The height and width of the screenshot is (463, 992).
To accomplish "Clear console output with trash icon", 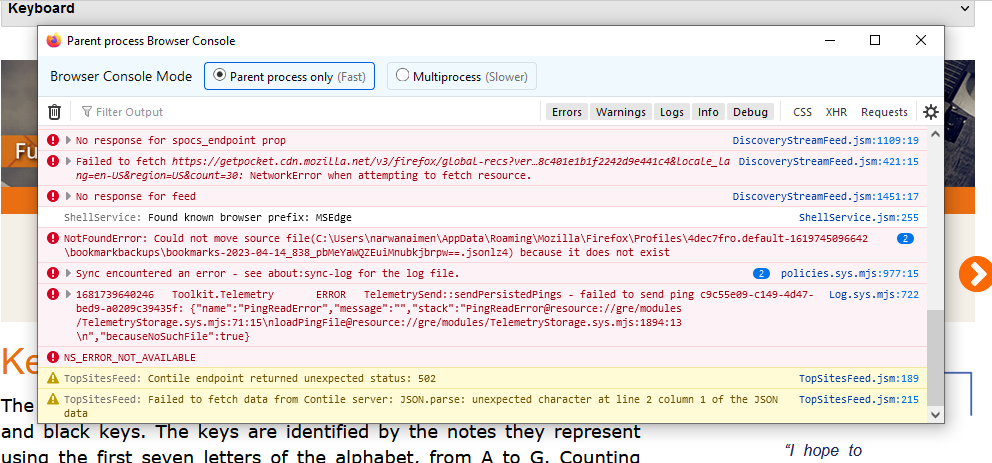I will coord(55,112).
